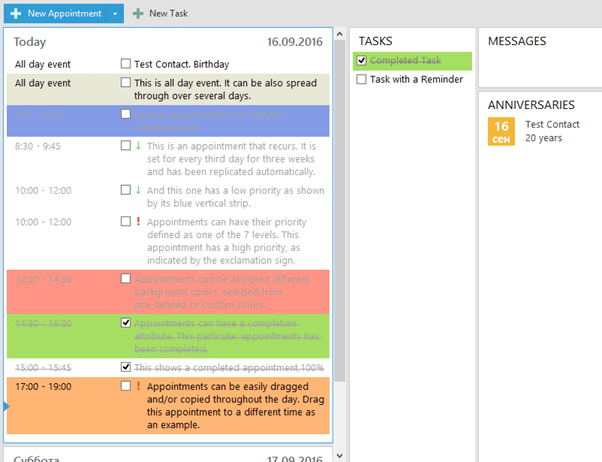This screenshot has width=602, height=462.
Task: Tick checkbox of low priority 10:00 appointment
Action: click(x=126, y=190)
